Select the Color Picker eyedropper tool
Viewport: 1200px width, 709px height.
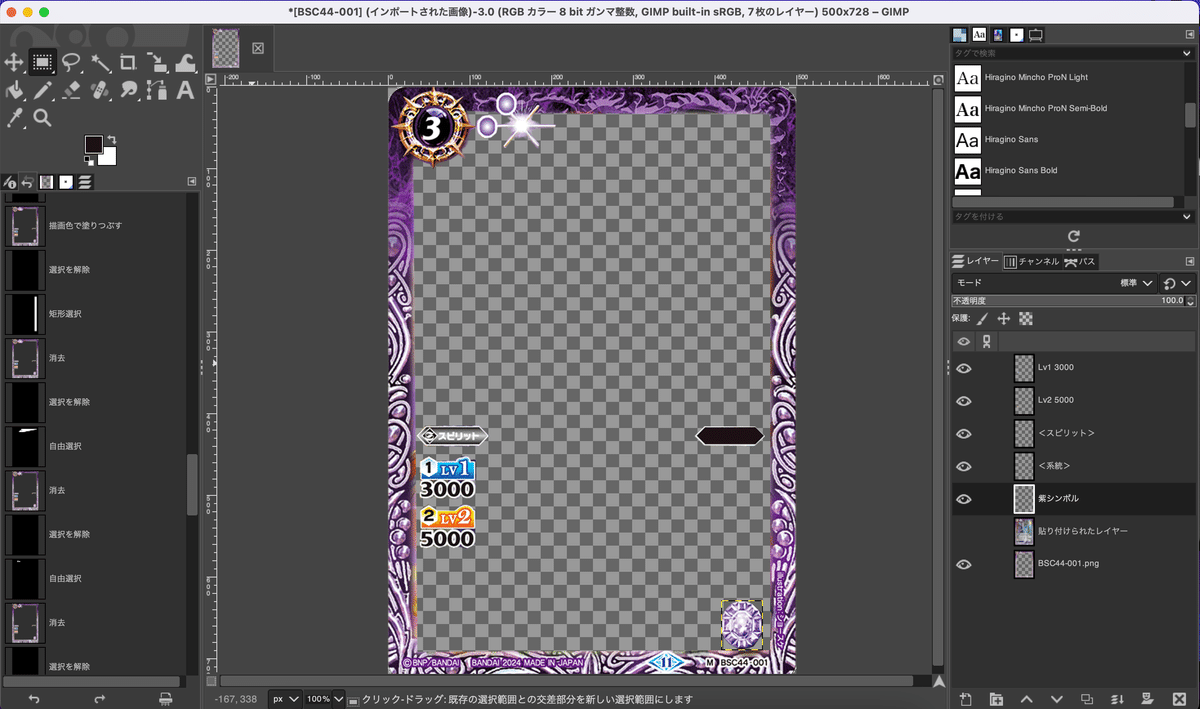[14, 118]
